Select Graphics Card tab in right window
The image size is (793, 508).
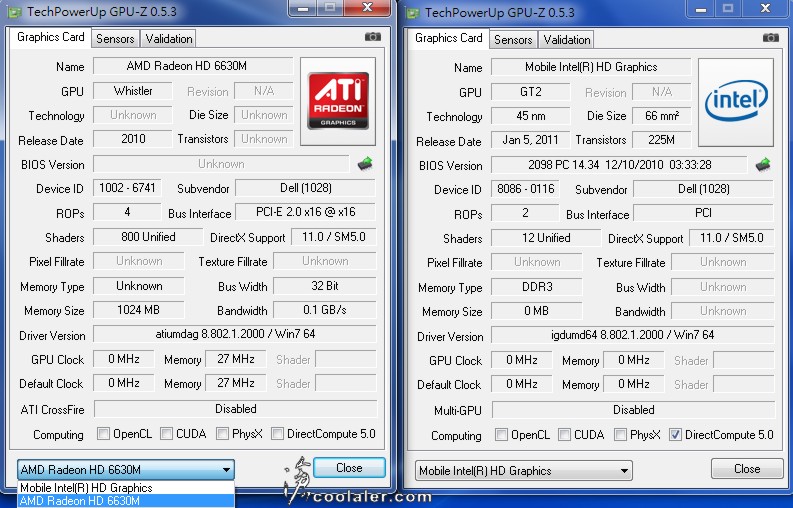pyautogui.click(x=449, y=38)
